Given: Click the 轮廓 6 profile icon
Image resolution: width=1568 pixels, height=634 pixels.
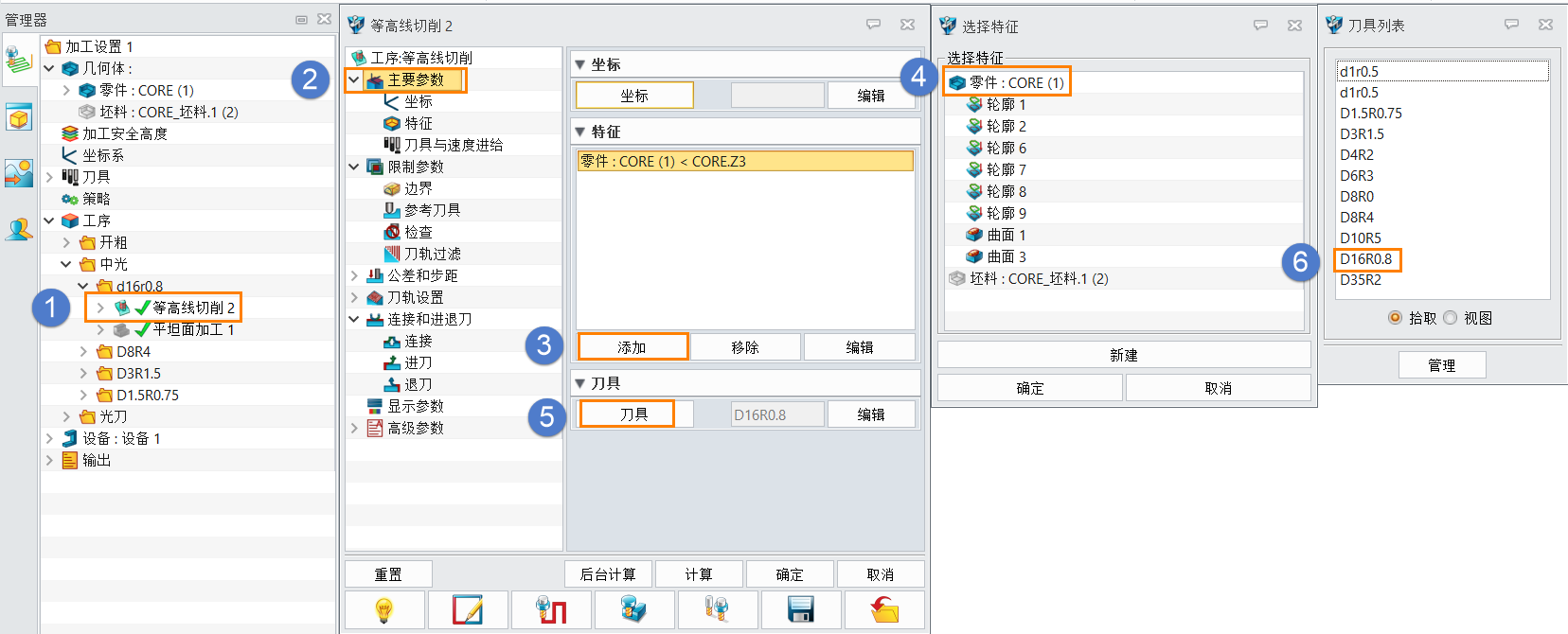Looking at the screenshot, I should [x=974, y=148].
